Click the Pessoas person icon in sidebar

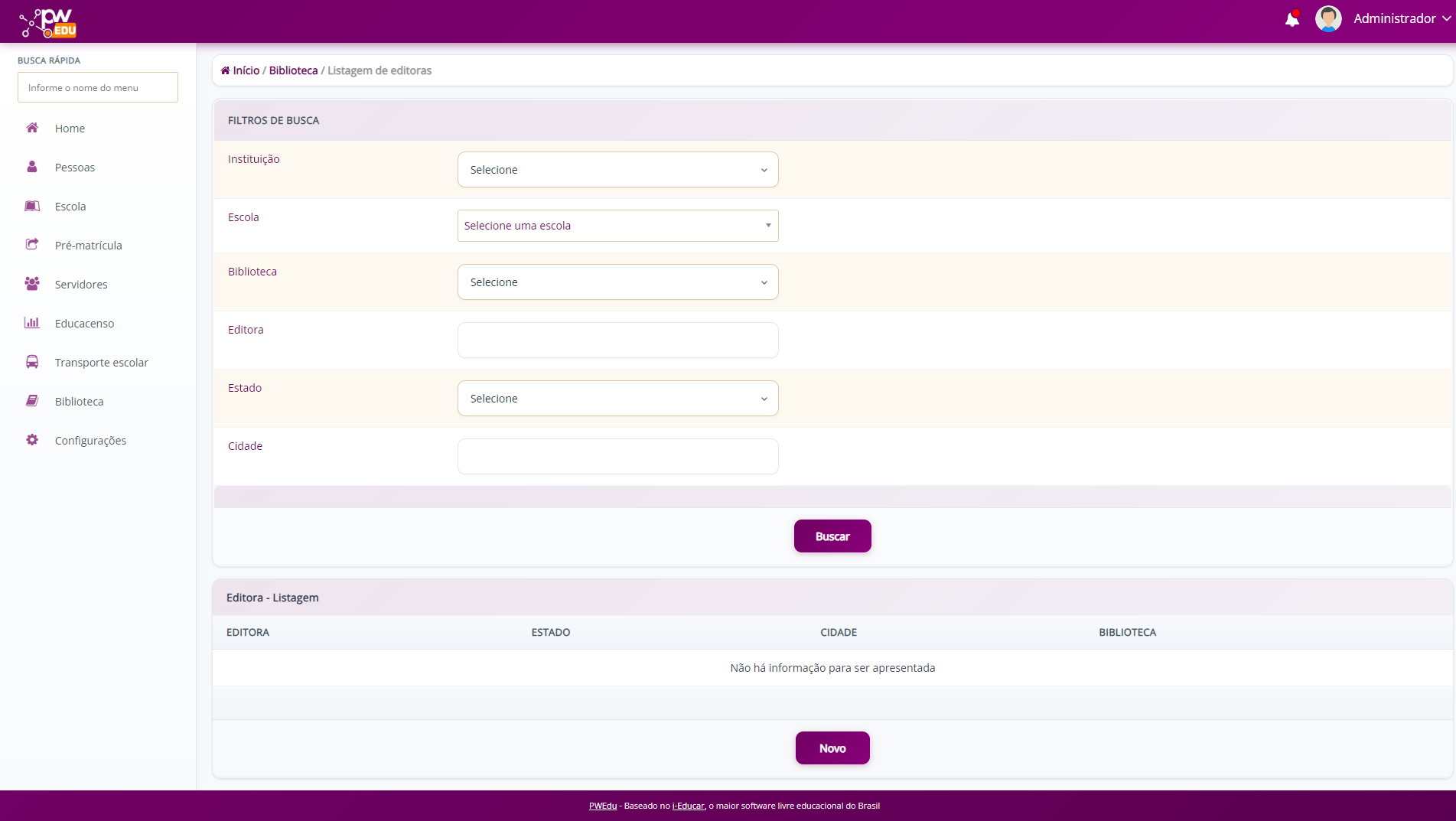coord(32,167)
